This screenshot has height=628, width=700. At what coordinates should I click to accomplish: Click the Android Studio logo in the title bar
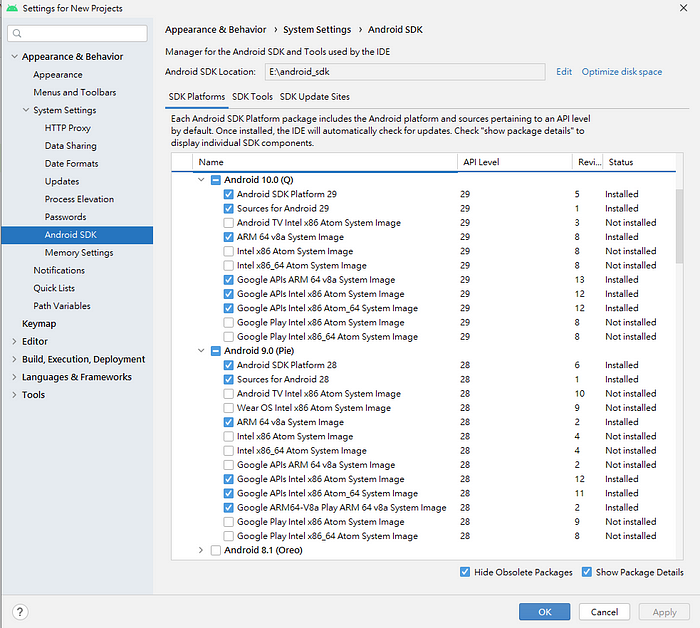tap(12, 8)
